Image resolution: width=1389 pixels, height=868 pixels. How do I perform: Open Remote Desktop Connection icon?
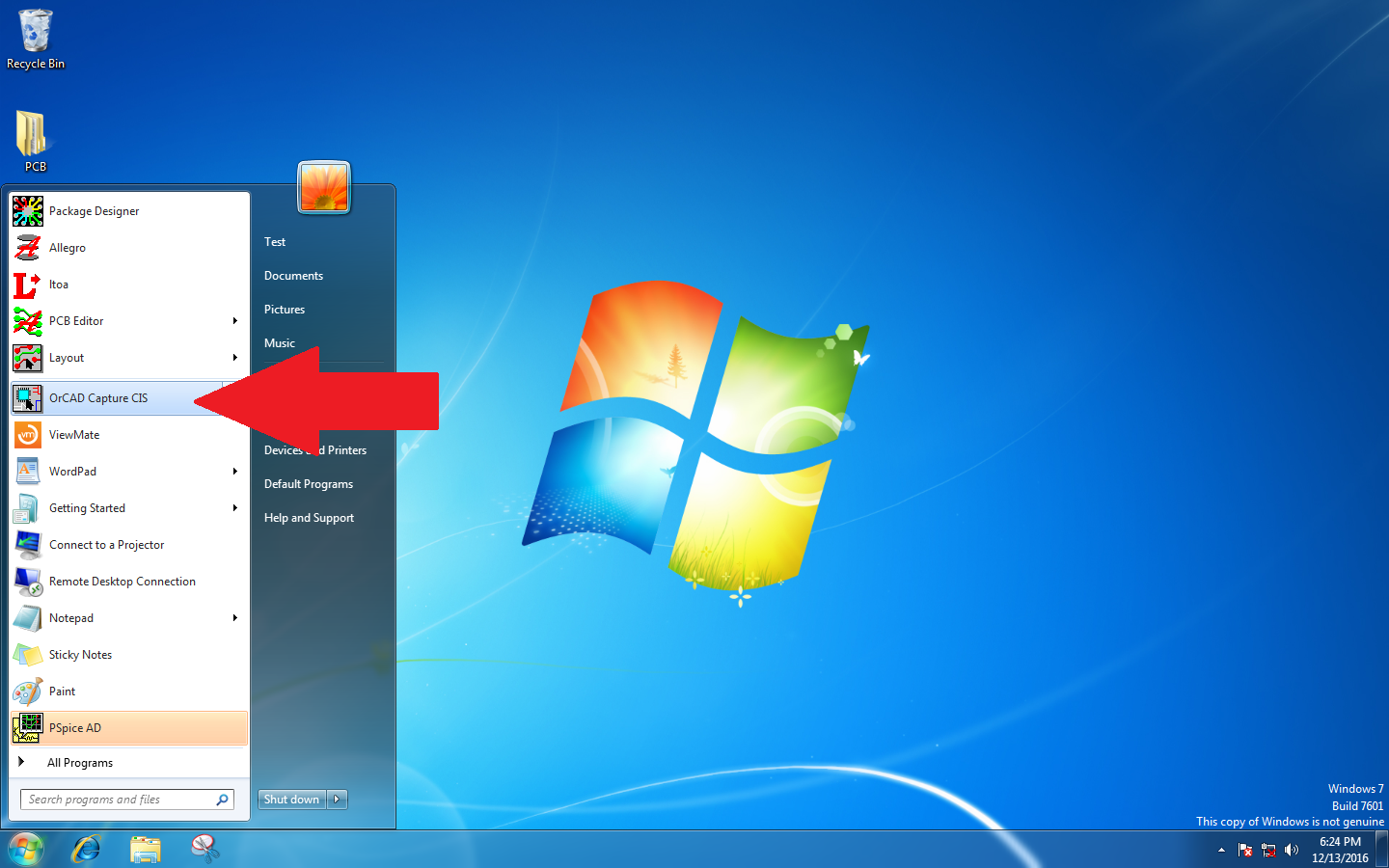(28, 582)
